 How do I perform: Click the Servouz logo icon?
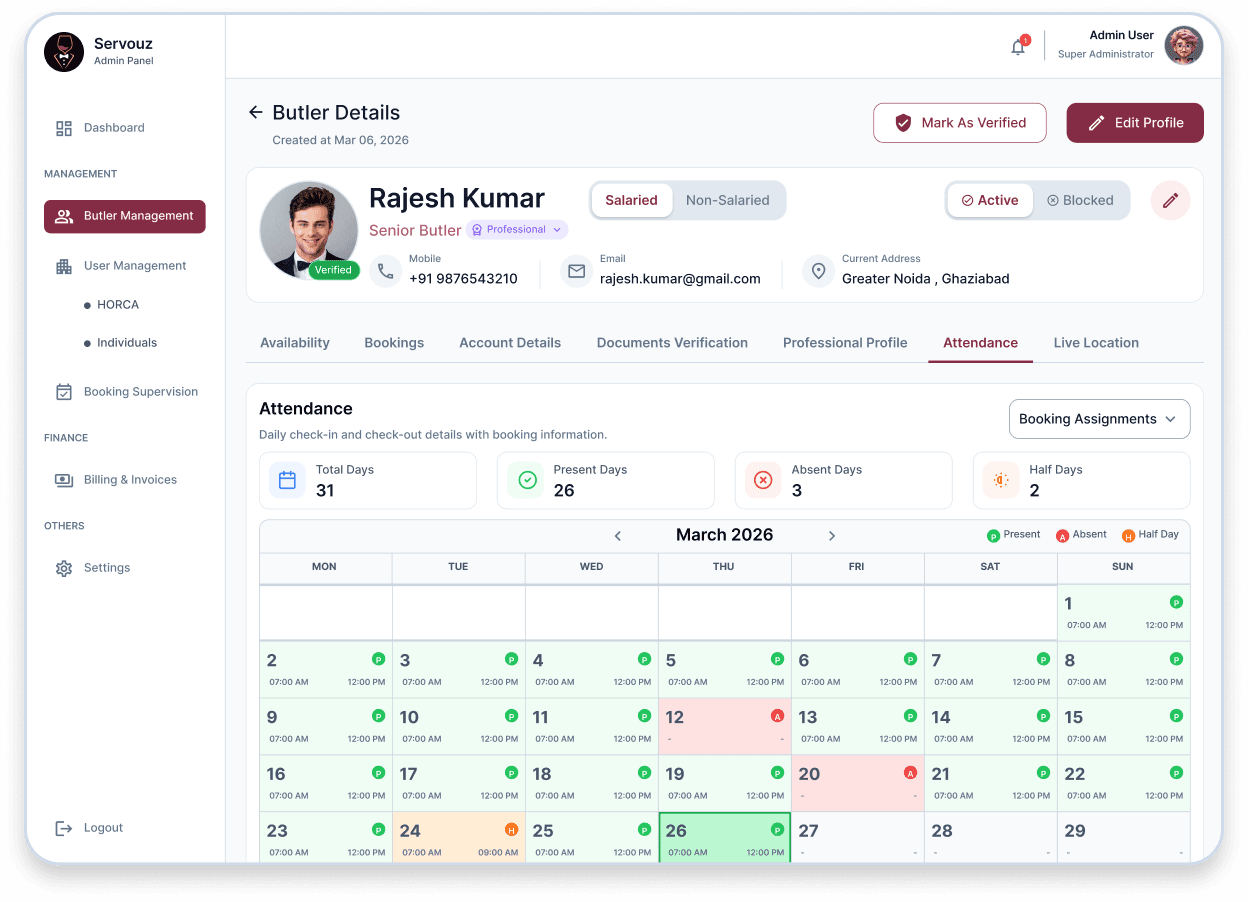tap(64, 52)
